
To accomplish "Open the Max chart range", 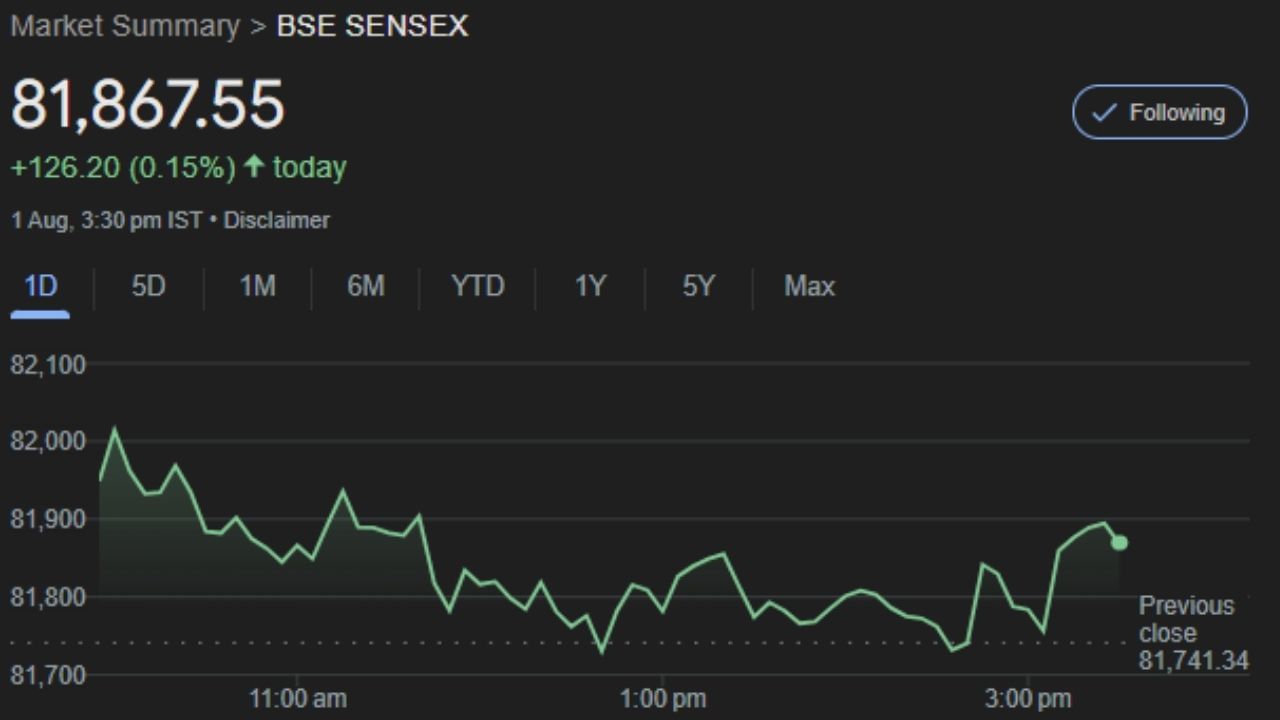I will (x=809, y=287).
